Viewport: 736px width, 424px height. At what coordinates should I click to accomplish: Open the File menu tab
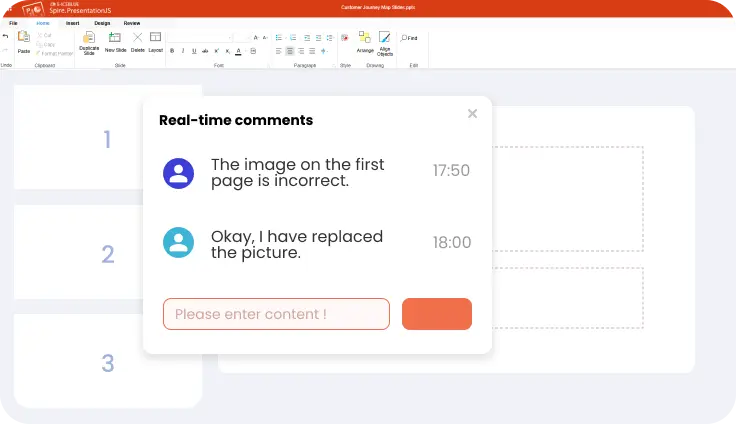13,23
